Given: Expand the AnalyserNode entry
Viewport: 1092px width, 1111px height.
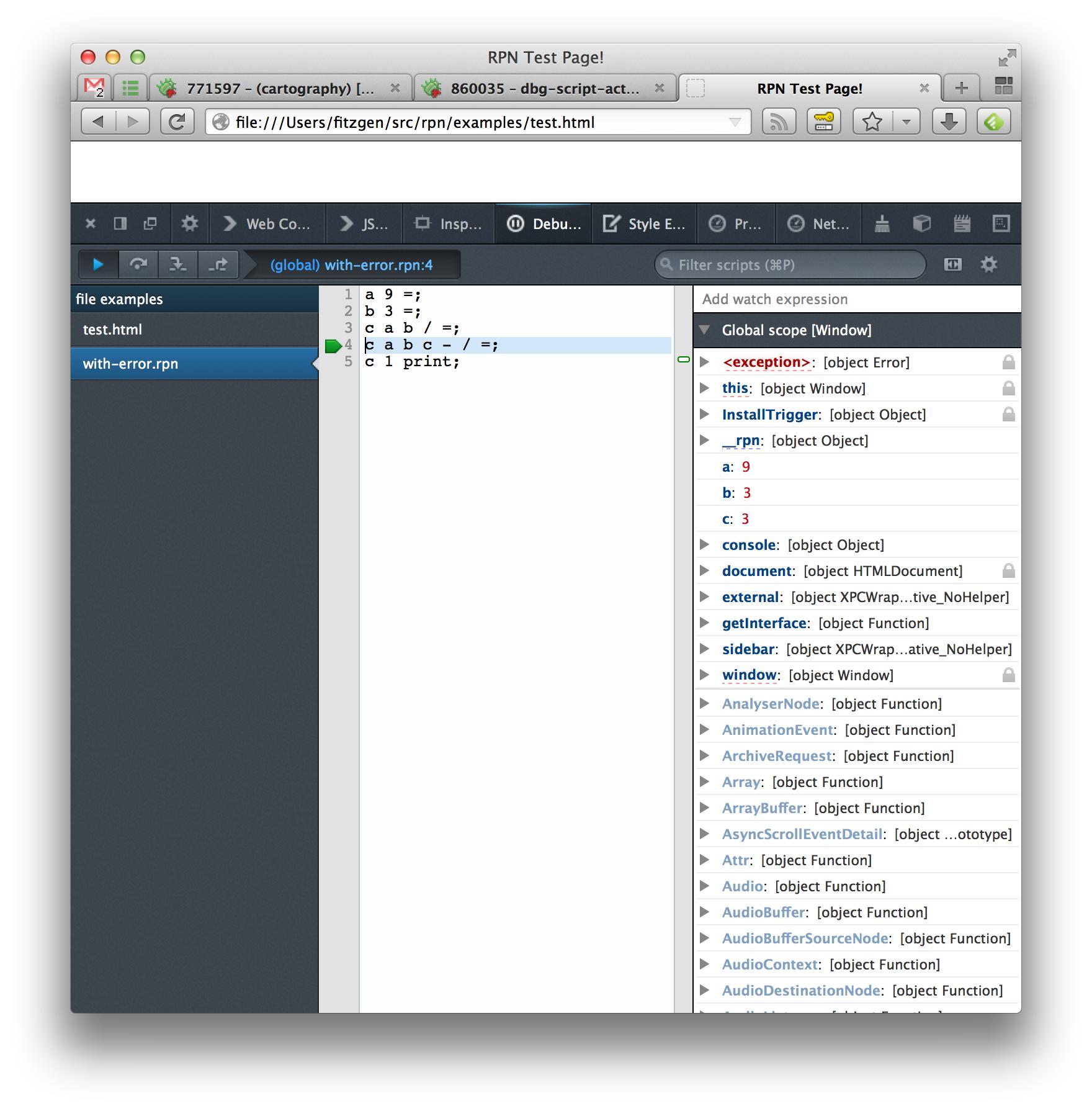Looking at the screenshot, I should pos(704,703).
